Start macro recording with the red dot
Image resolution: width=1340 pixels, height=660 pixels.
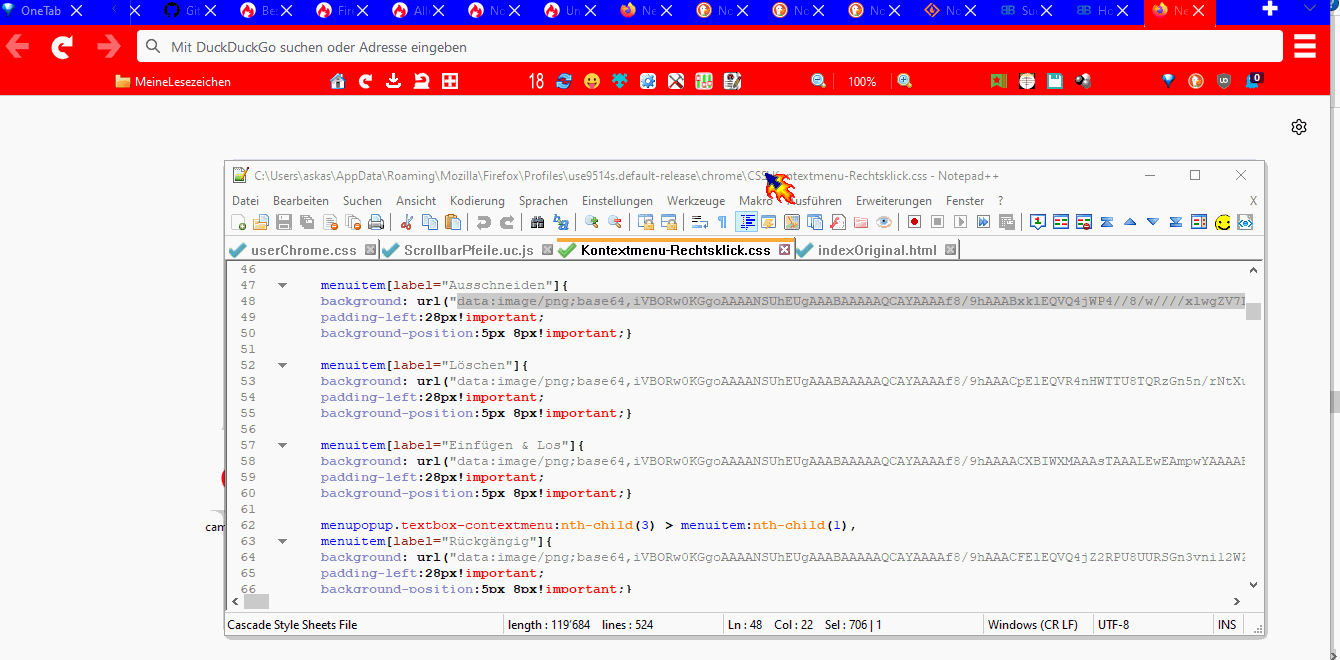pos(914,222)
